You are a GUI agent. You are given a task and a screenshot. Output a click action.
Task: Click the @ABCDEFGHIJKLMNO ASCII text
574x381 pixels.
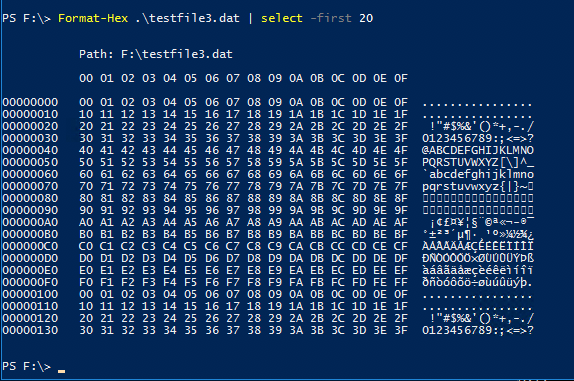[x=478, y=150]
